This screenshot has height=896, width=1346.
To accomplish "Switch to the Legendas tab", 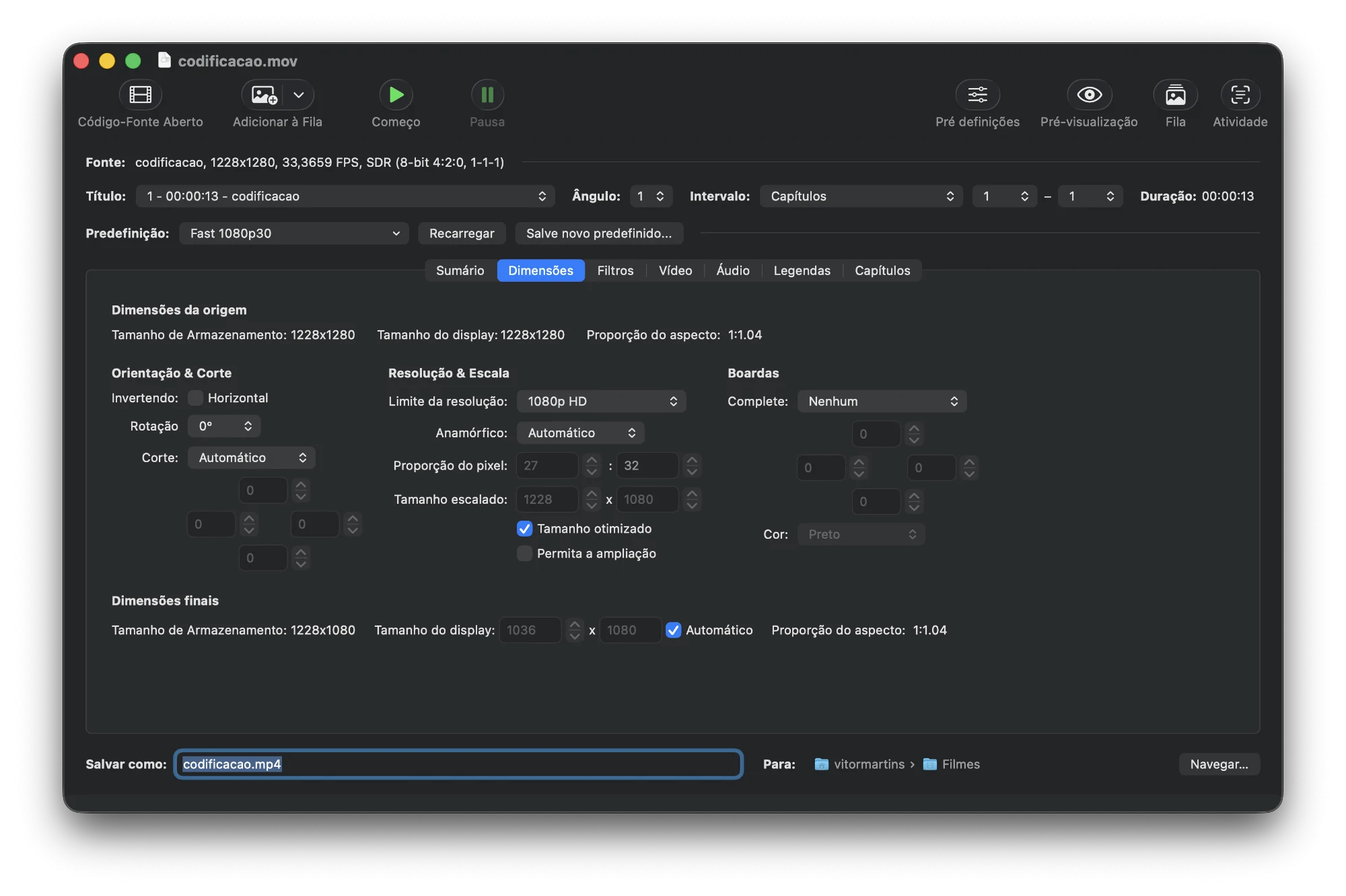I will [x=802, y=270].
